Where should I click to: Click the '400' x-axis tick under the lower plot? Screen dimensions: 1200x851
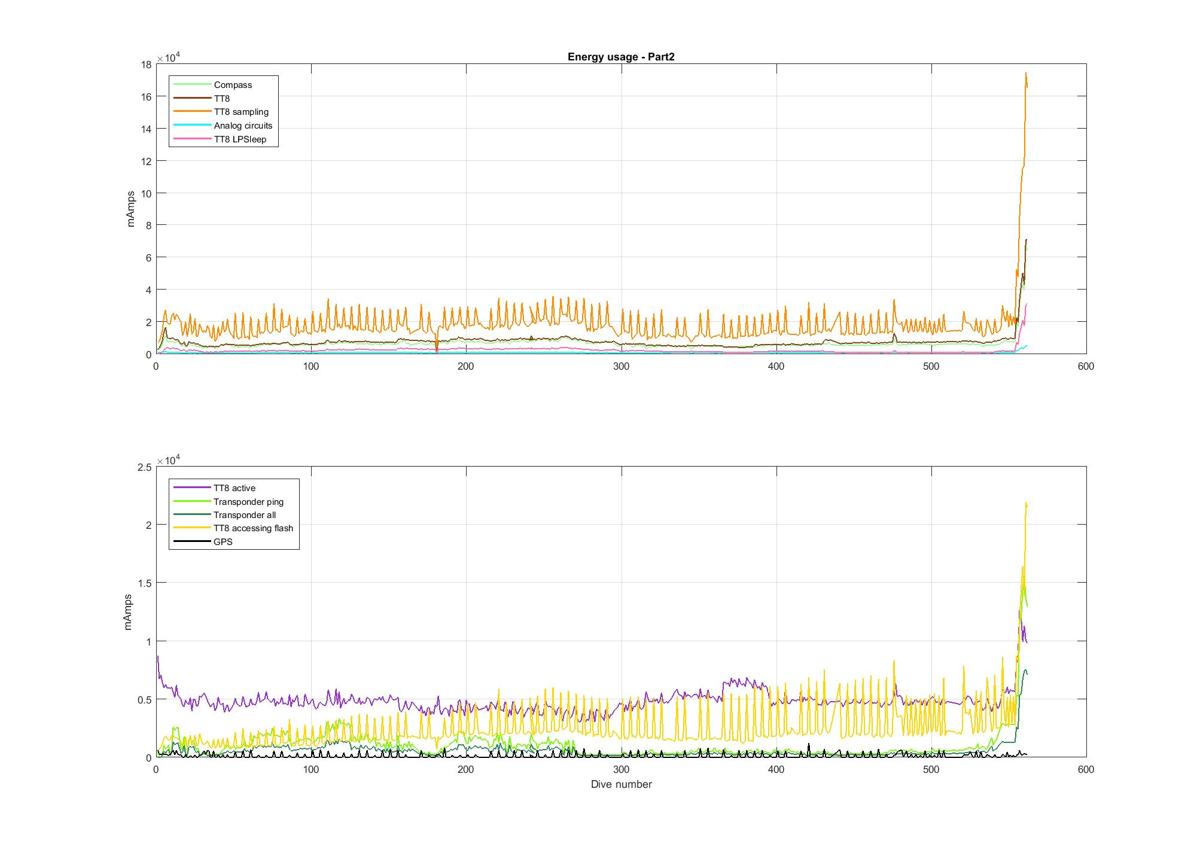click(x=776, y=770)
